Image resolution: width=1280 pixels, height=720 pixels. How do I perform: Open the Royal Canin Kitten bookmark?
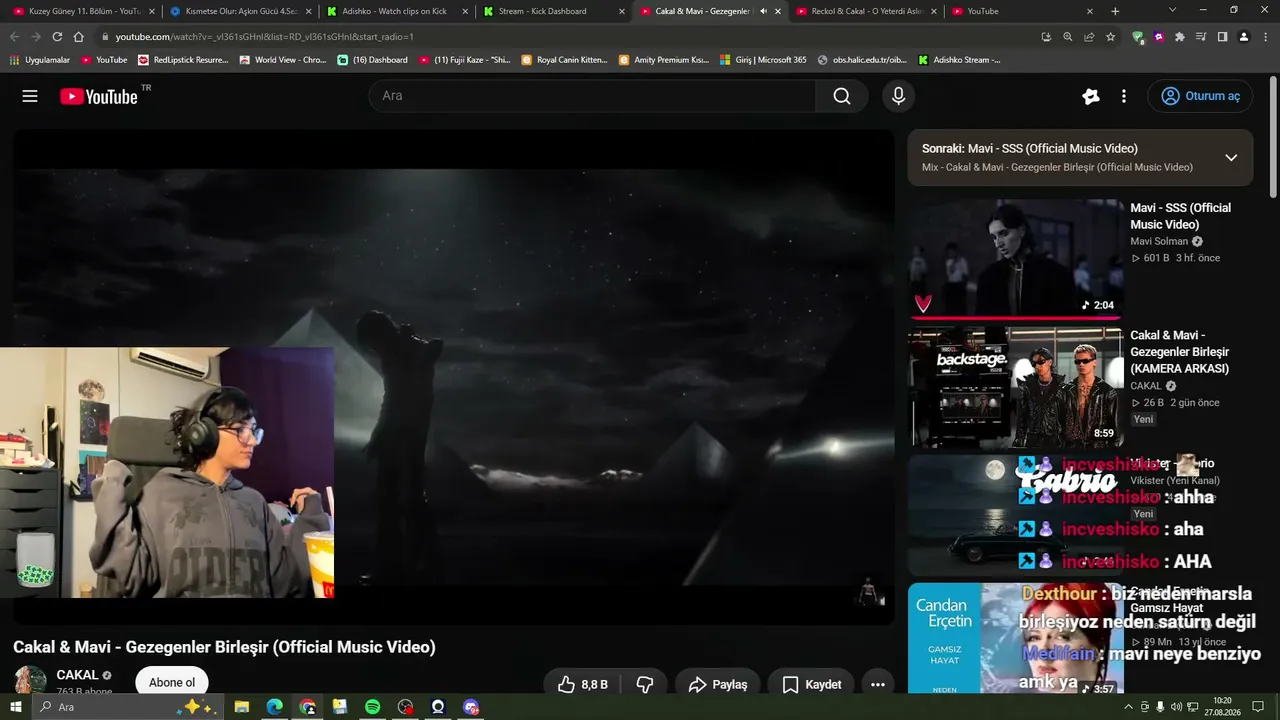[565, 60]
